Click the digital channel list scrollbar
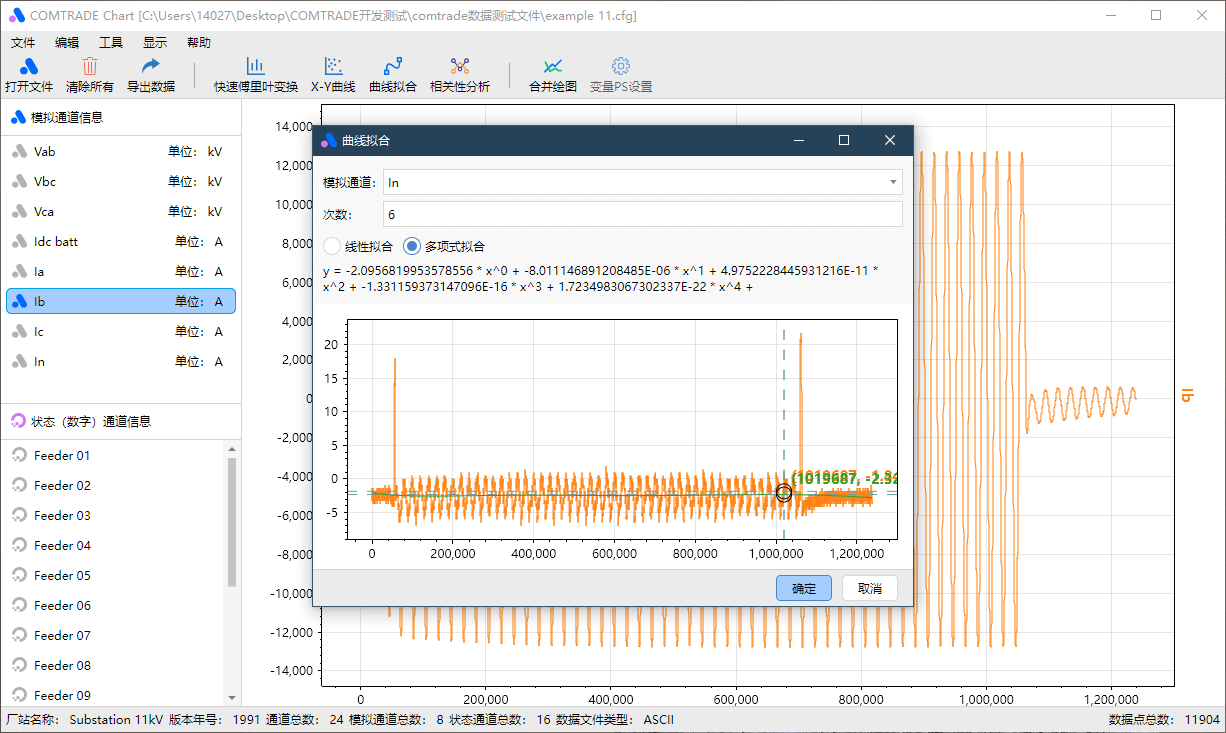Viewport: 1226px width, 733px height. coord(232,520)
